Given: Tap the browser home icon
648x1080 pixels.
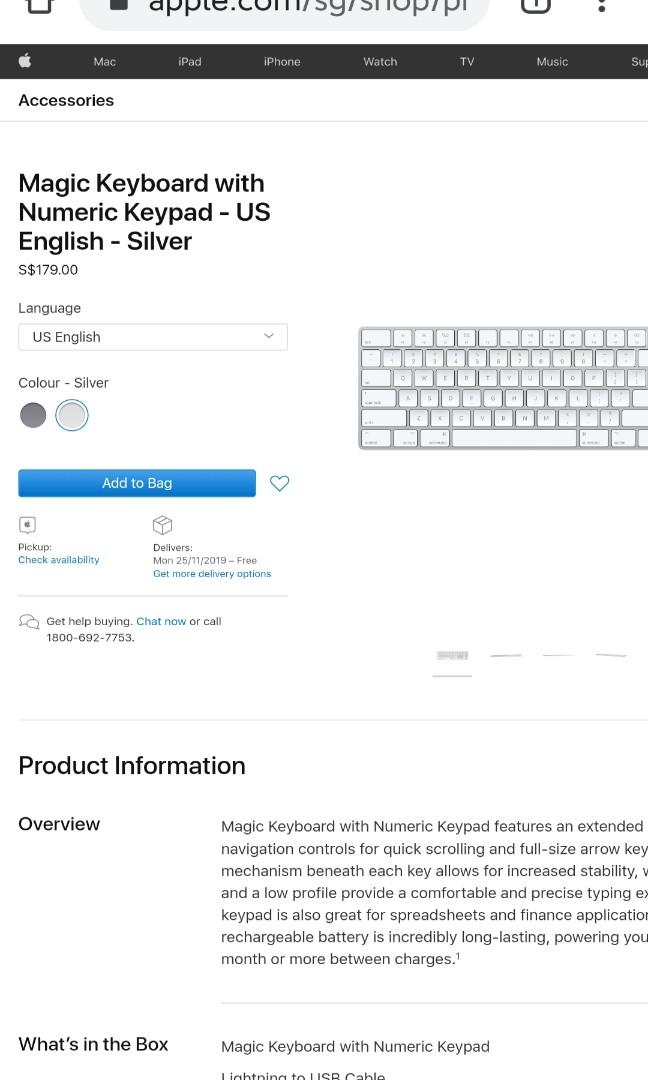Looking at the screenshot, I should tap(39, 5).
